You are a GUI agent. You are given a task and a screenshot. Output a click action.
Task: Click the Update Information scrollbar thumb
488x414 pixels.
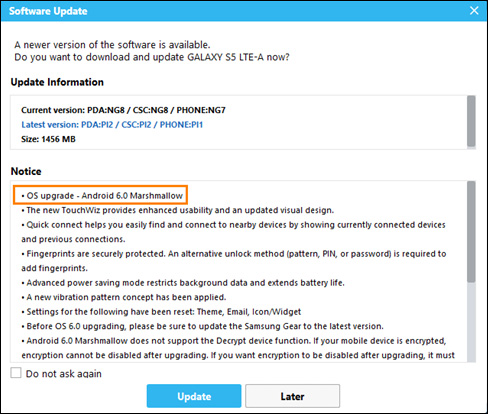click(471, 121)
